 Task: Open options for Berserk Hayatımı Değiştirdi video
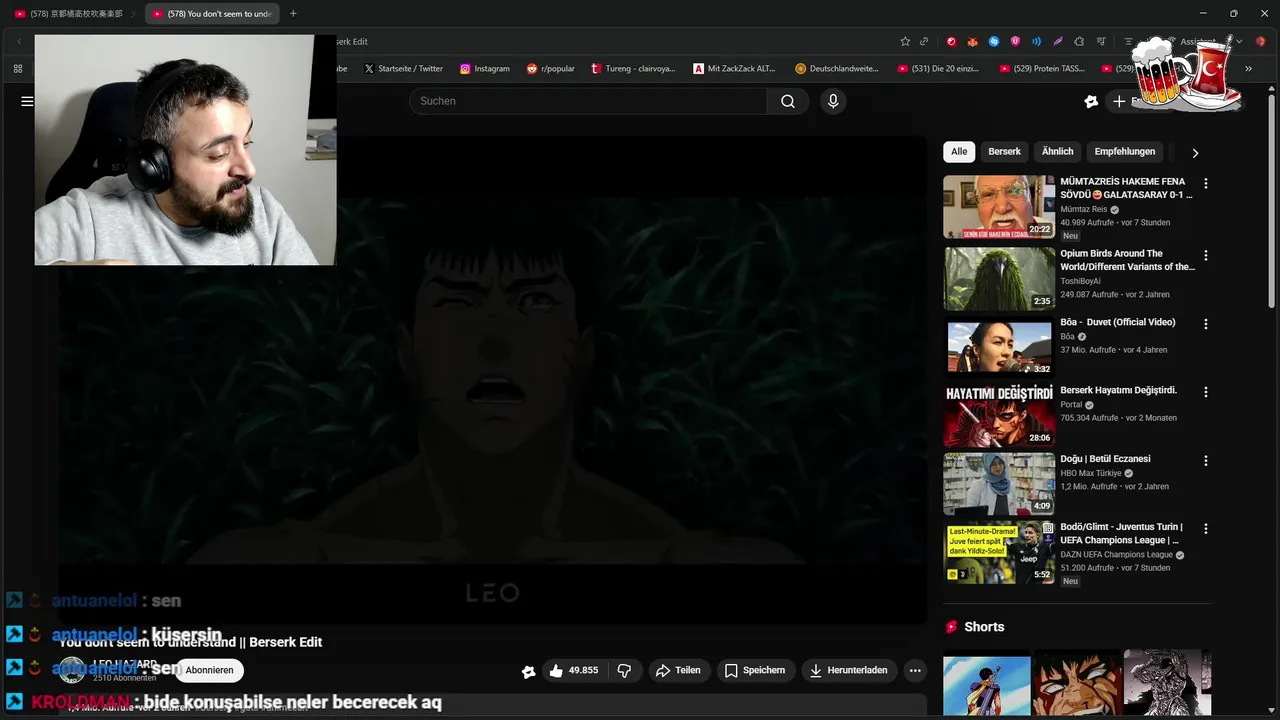point(1205,392)
